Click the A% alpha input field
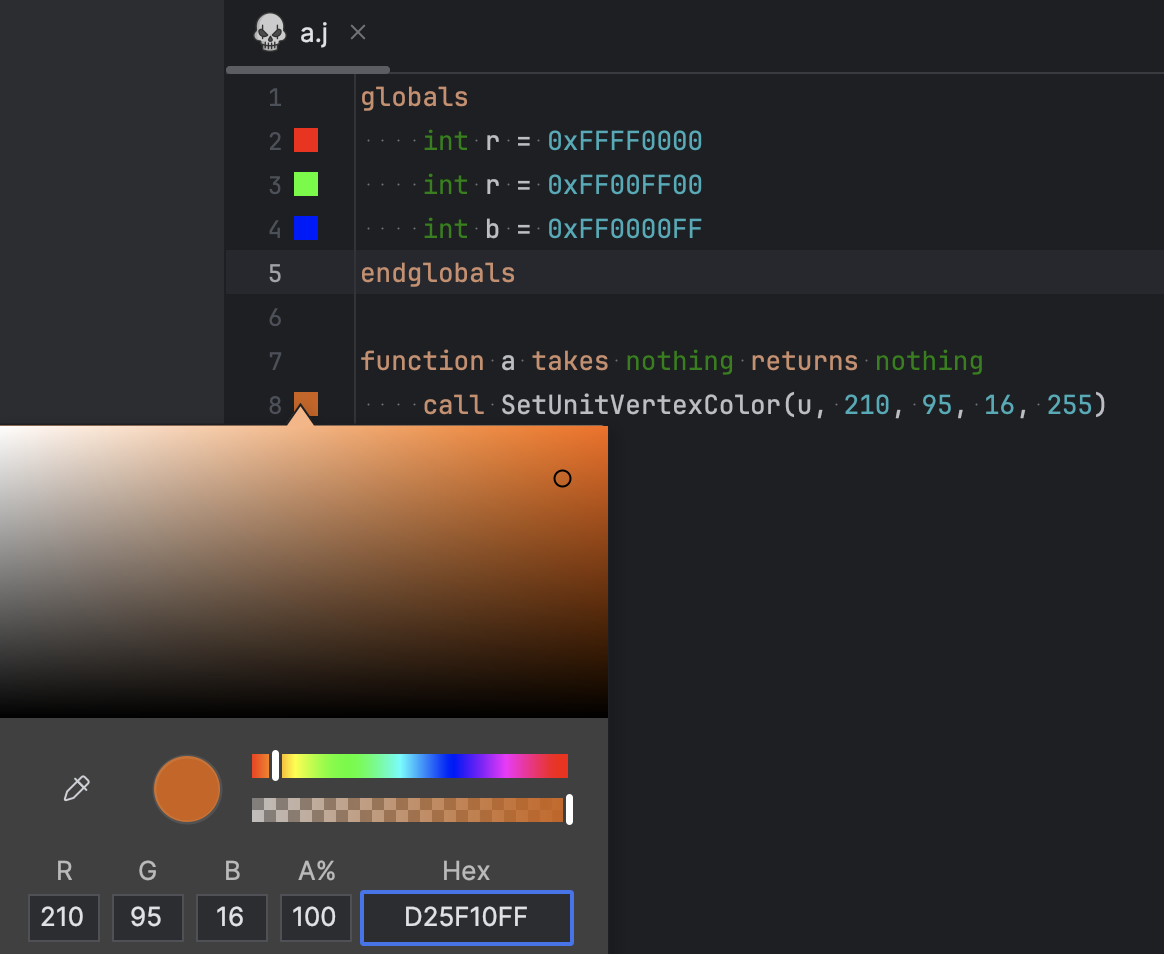 tap(316, 918)
